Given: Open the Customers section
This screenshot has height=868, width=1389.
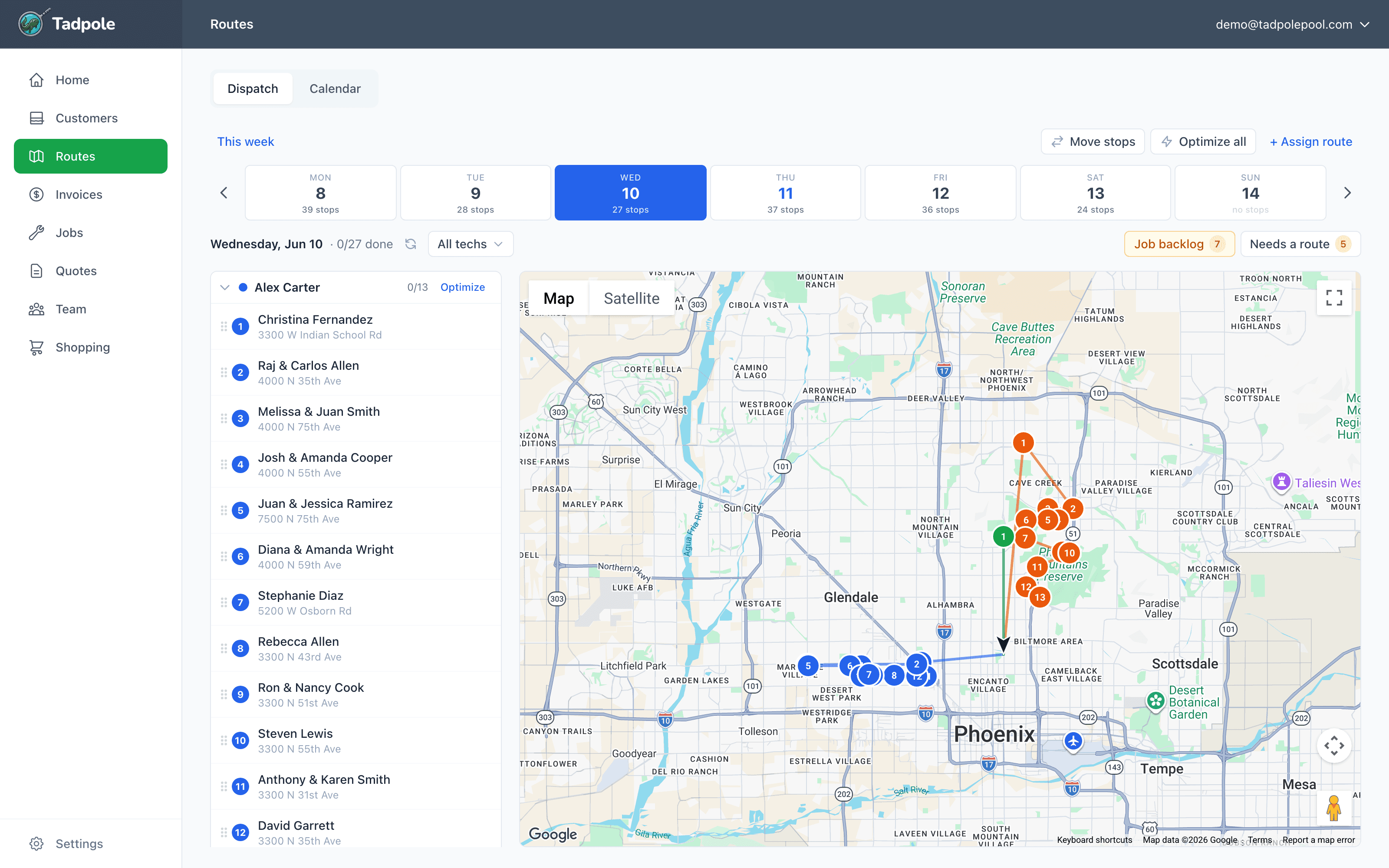Looking at the screenshot, I should point(91,118).
